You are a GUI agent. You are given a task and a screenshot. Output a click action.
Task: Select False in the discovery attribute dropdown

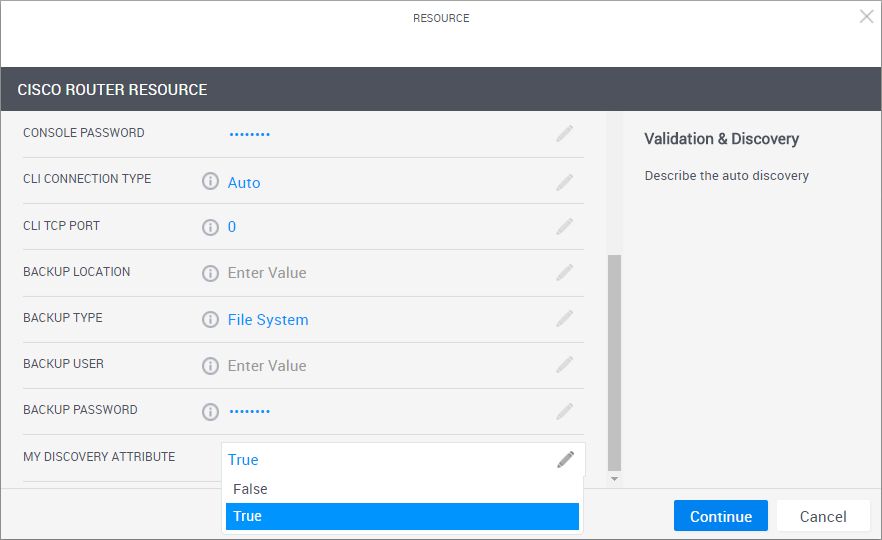coord(402,489)
